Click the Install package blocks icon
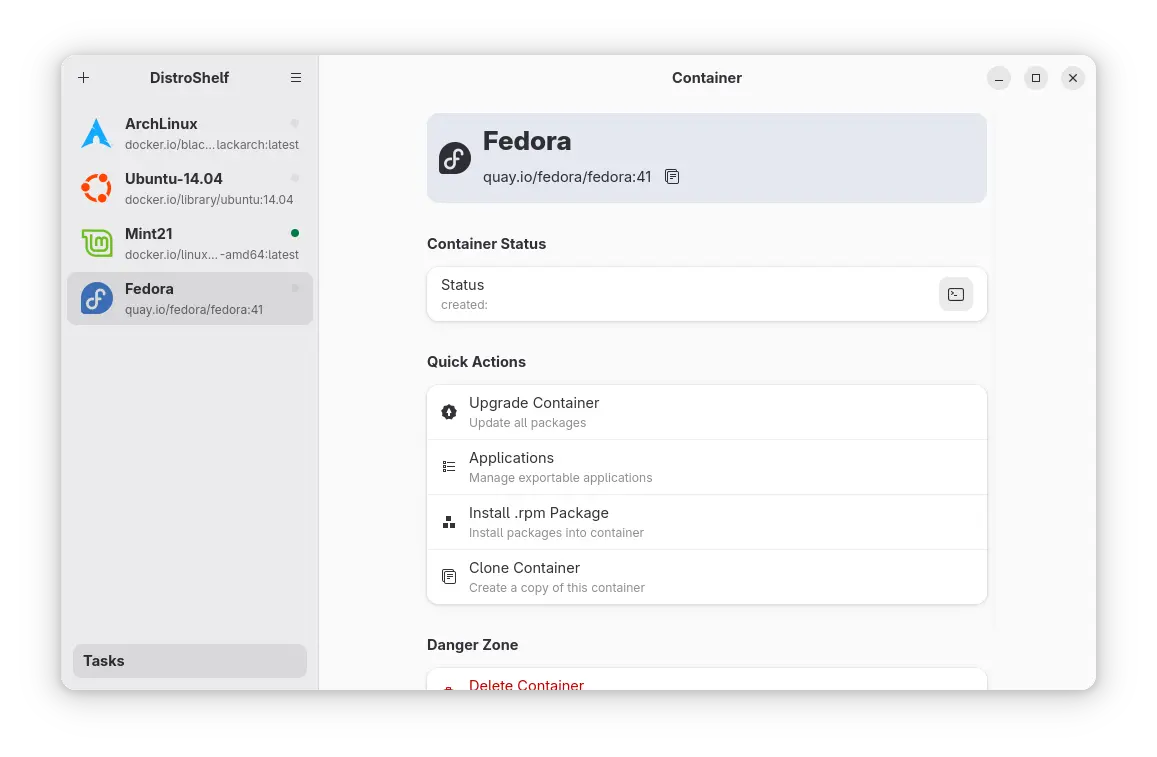Screen dimensions: 1157x757 click(449, 522)
